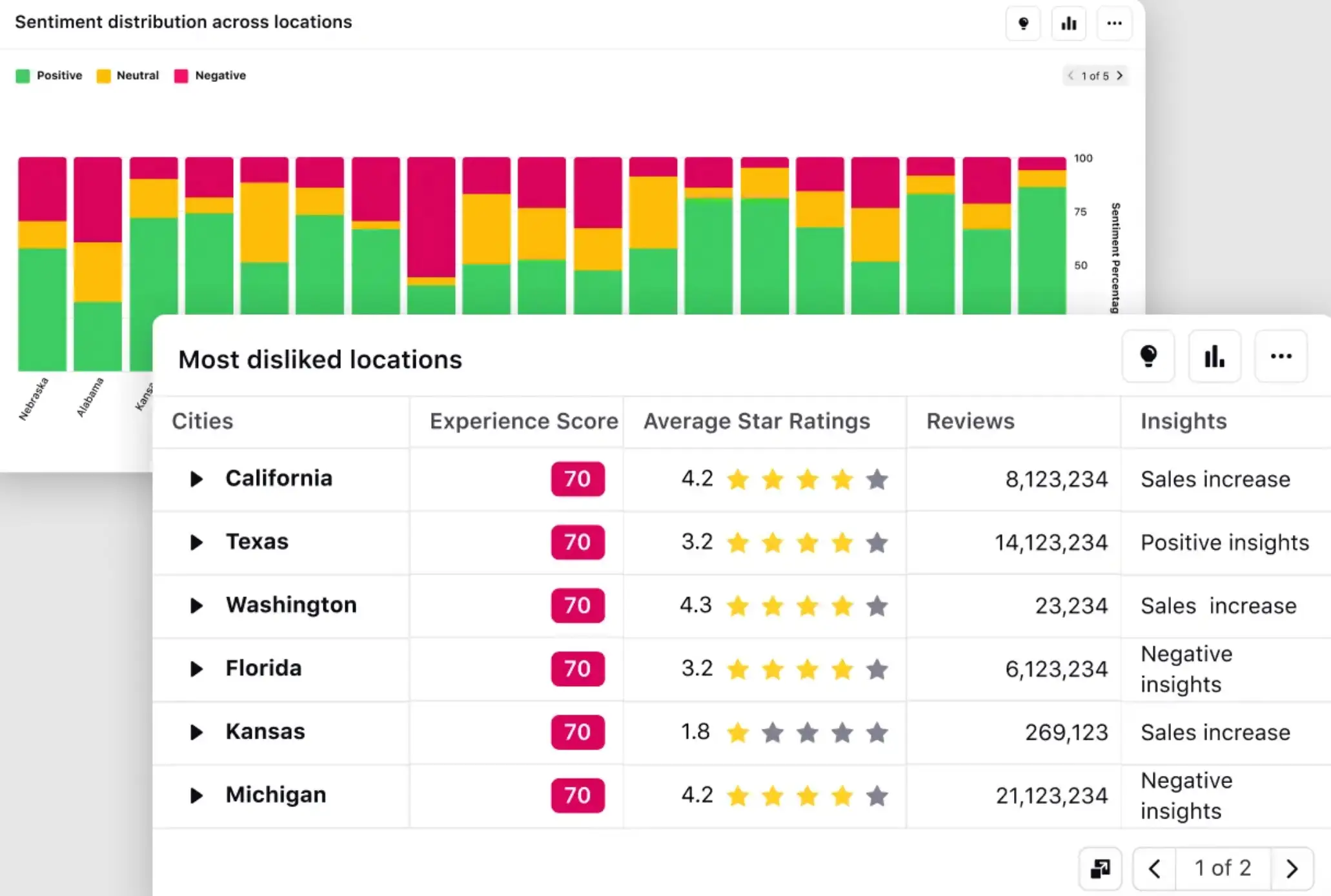Click the bar chart icon in Most disliked locations
Screen dimensions: 1331x896
1214,356
